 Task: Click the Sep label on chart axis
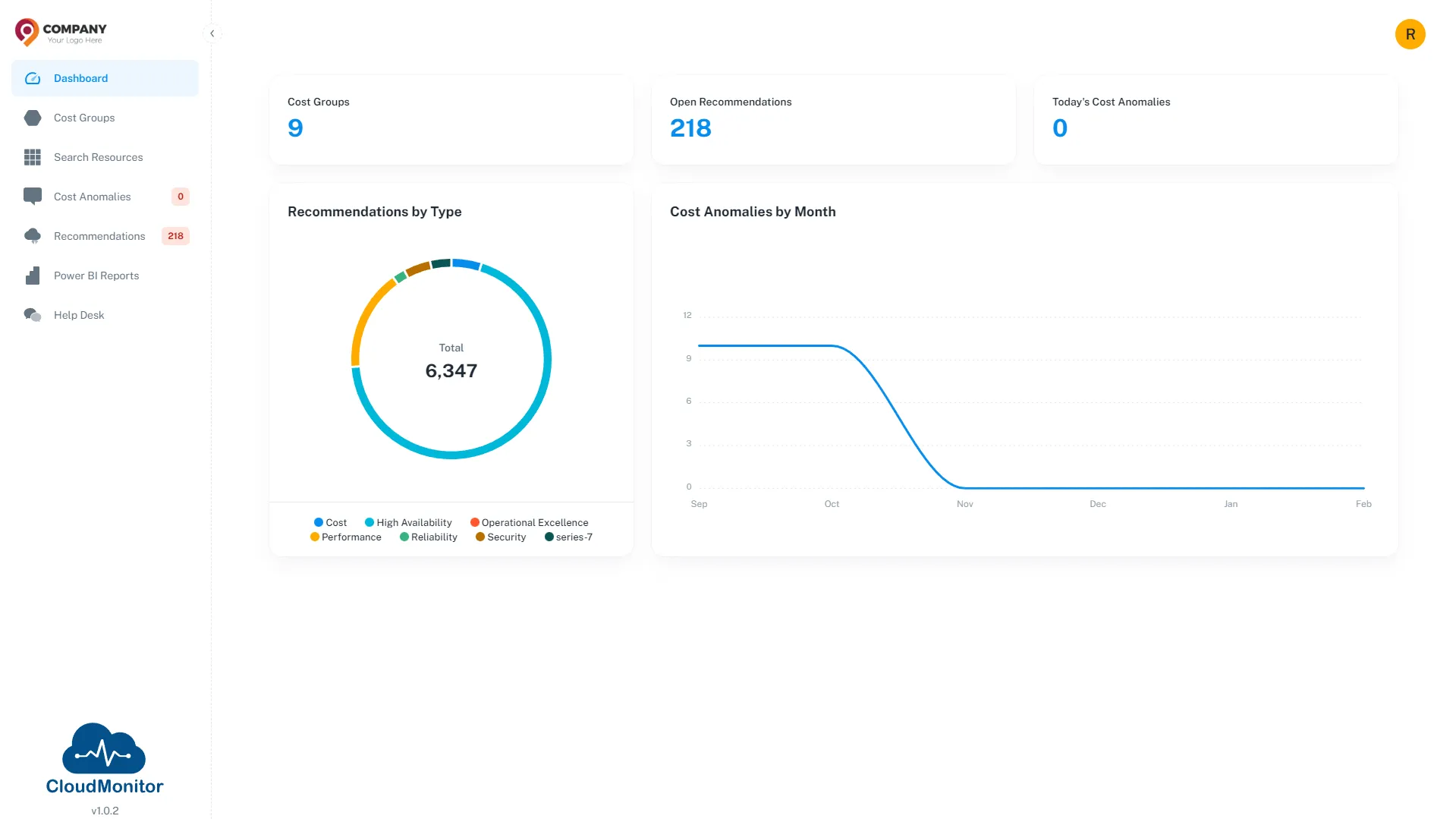(699, 504)
